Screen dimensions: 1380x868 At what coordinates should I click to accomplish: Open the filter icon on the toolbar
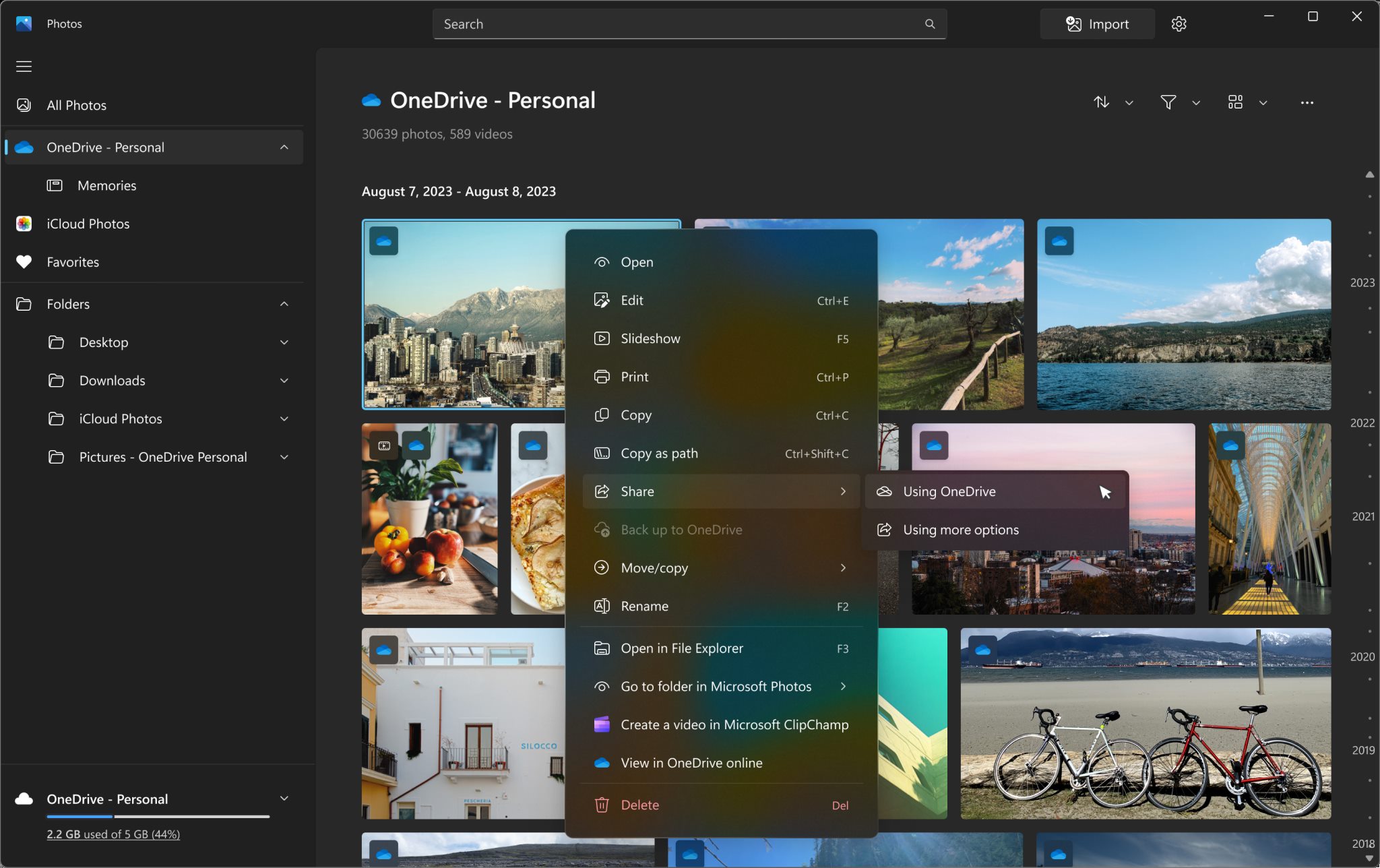(1169, 102)
